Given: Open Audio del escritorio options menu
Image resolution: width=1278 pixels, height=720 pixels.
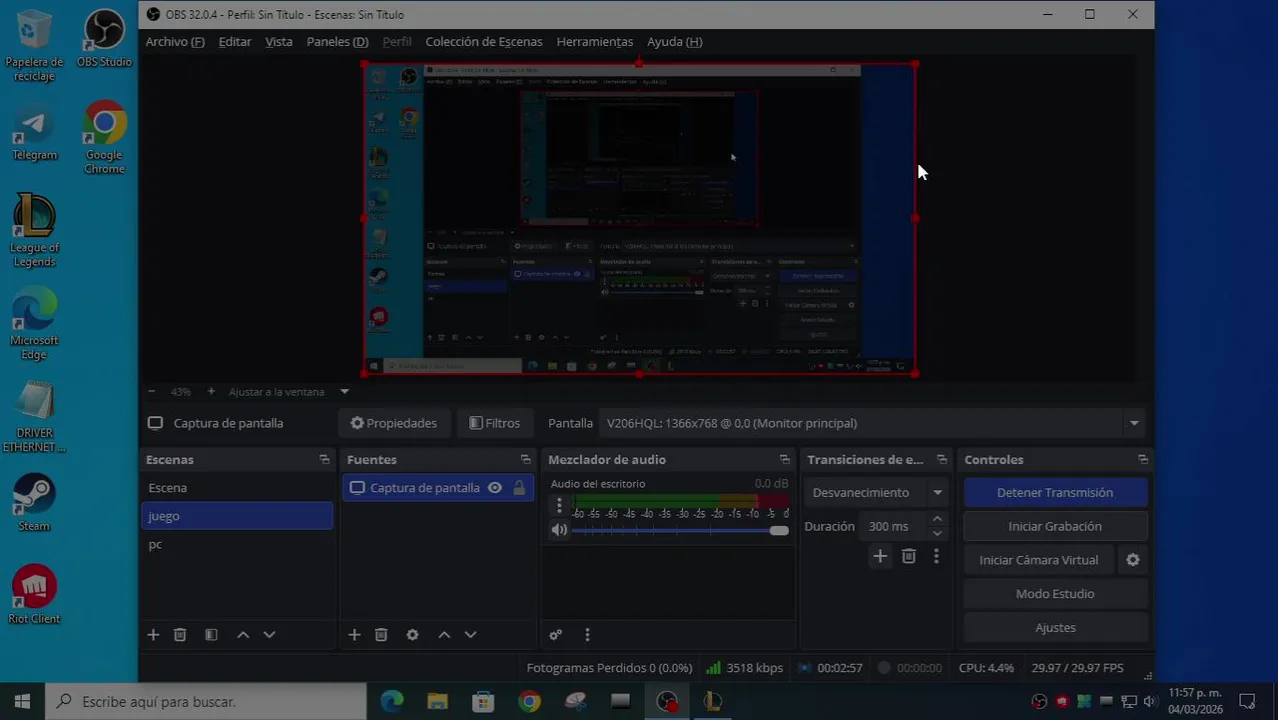Looking at the screenshot, I should click(x=559, y=505).
